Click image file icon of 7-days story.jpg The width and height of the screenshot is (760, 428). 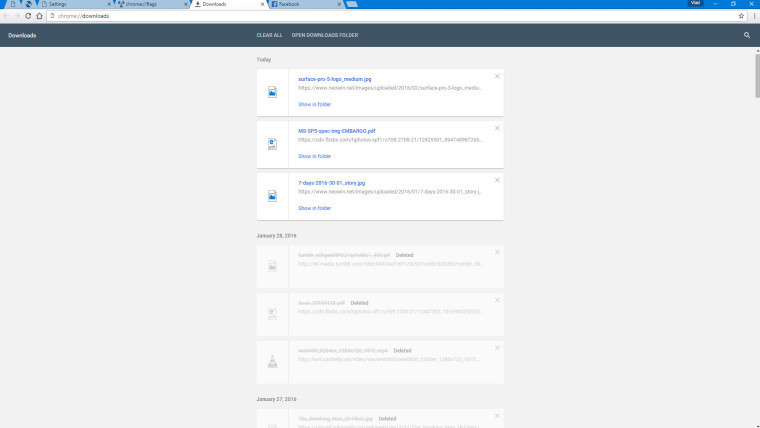click(272, 196)
